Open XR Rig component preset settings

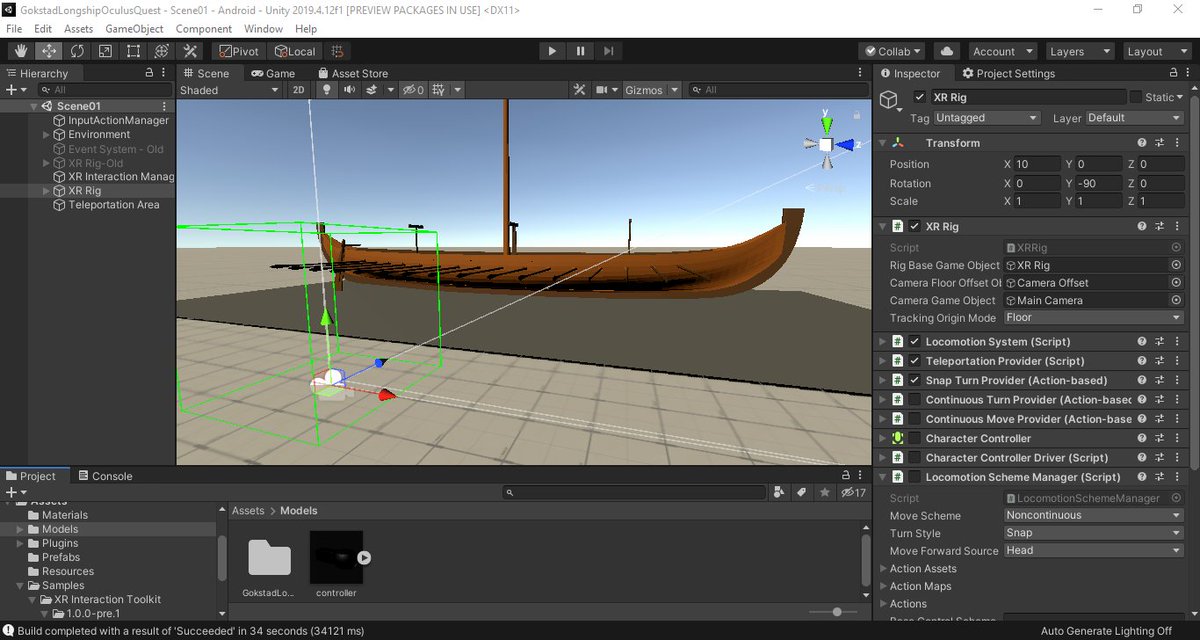click(1159, 227)
